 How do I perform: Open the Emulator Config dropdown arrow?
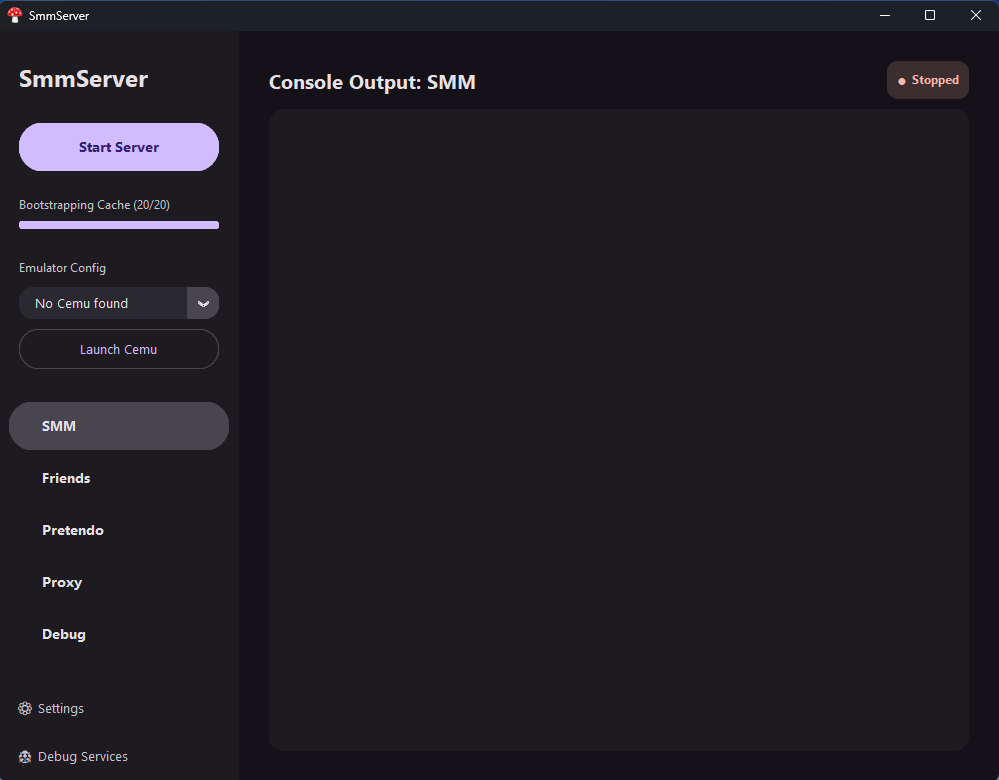(x=203, y=303)
